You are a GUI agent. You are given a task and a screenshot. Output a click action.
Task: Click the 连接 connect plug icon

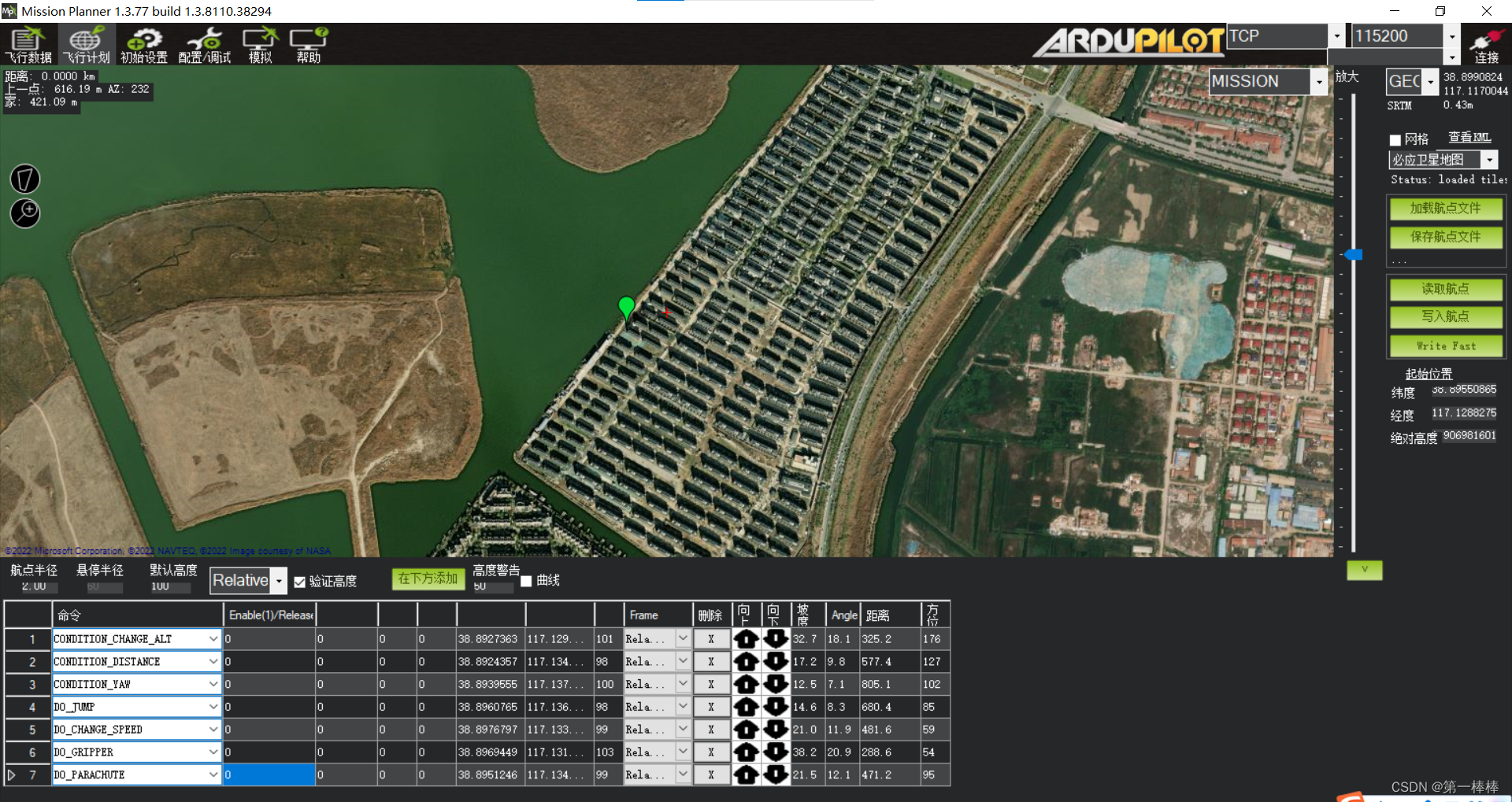[1486, 44]
